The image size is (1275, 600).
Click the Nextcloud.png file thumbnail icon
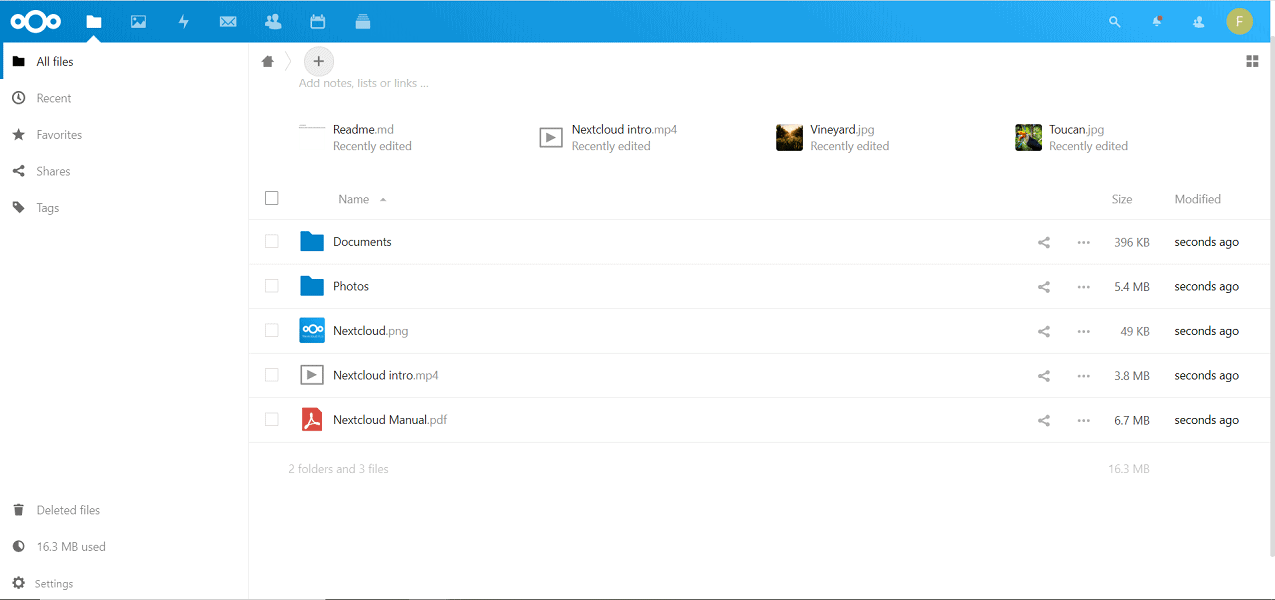pos(312,331)
